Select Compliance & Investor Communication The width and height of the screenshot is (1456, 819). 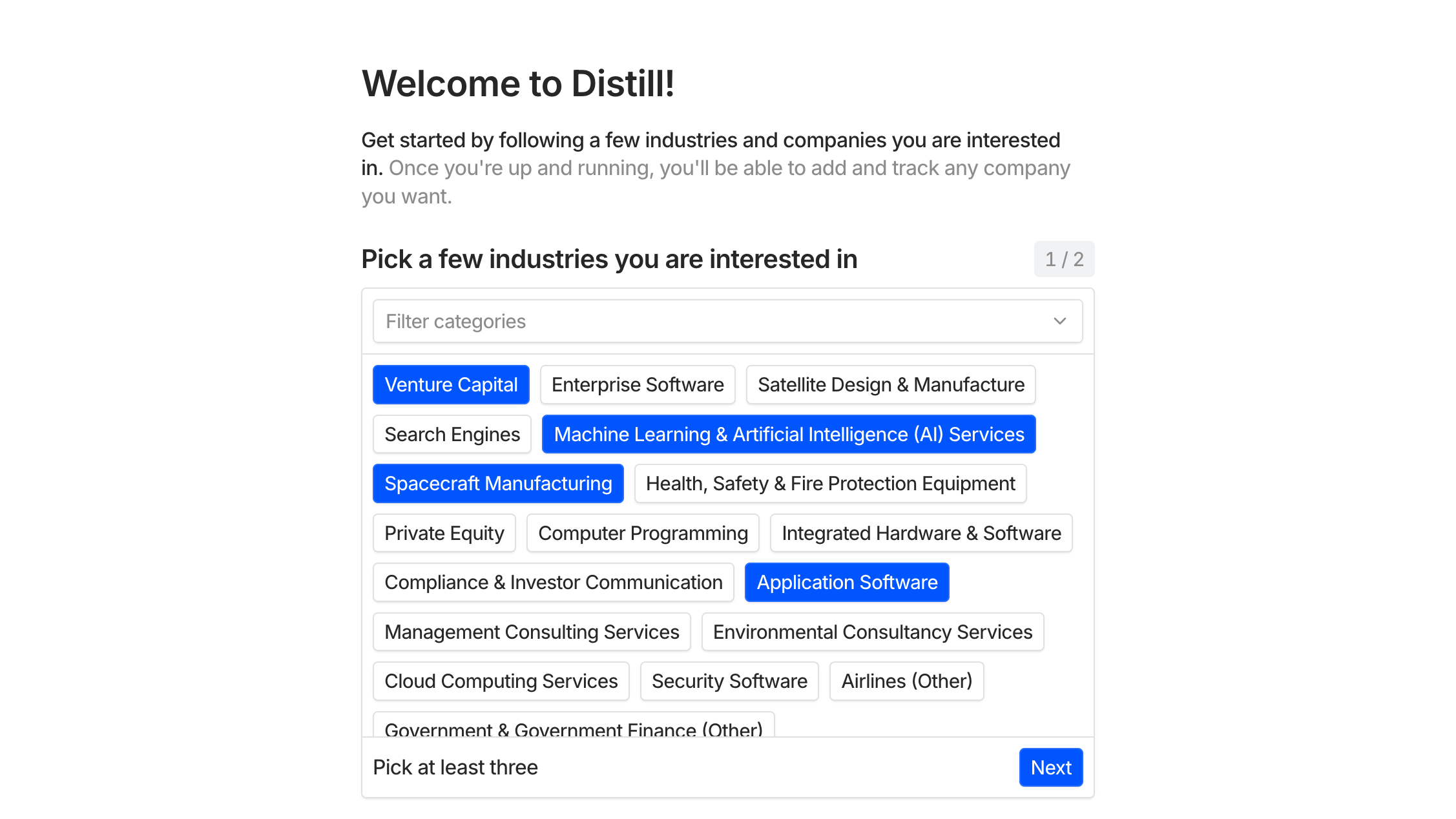click(x=553, y=582)
